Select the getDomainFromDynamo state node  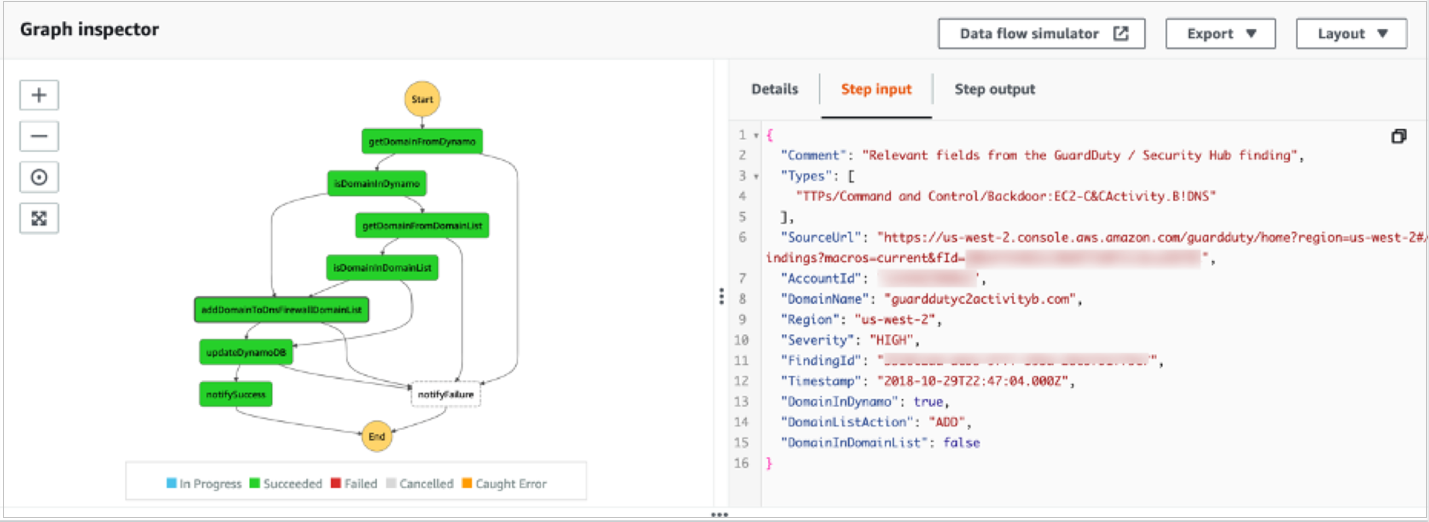pos(421,142)
